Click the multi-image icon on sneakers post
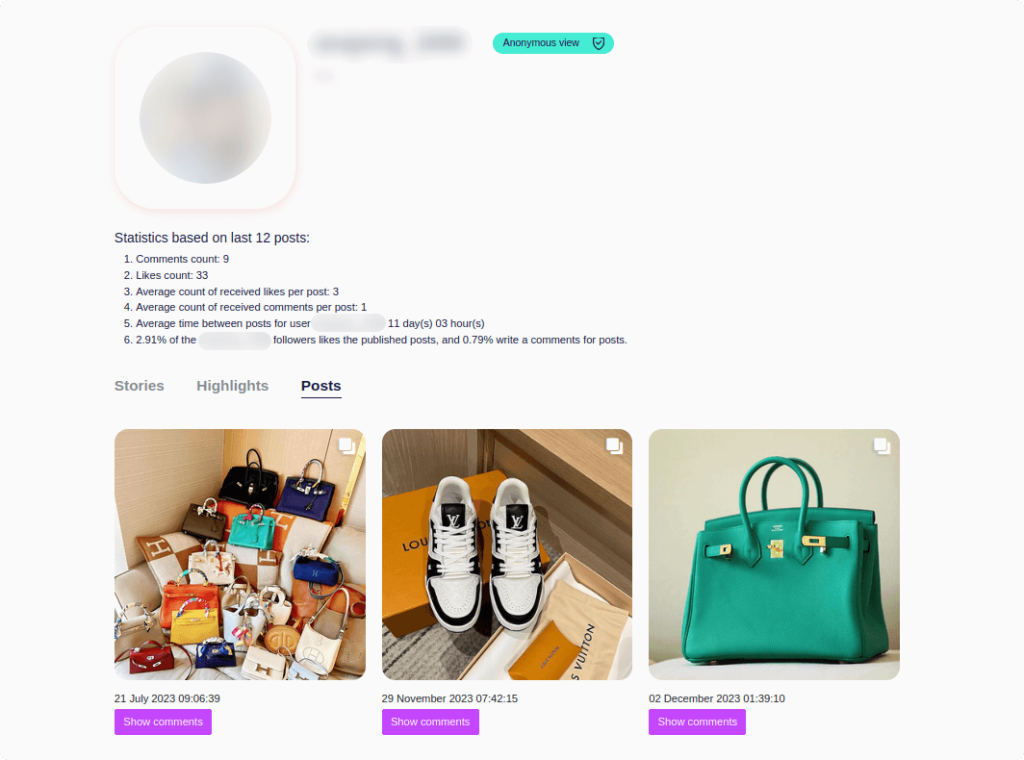The image size is (1024, 760). 614,446
